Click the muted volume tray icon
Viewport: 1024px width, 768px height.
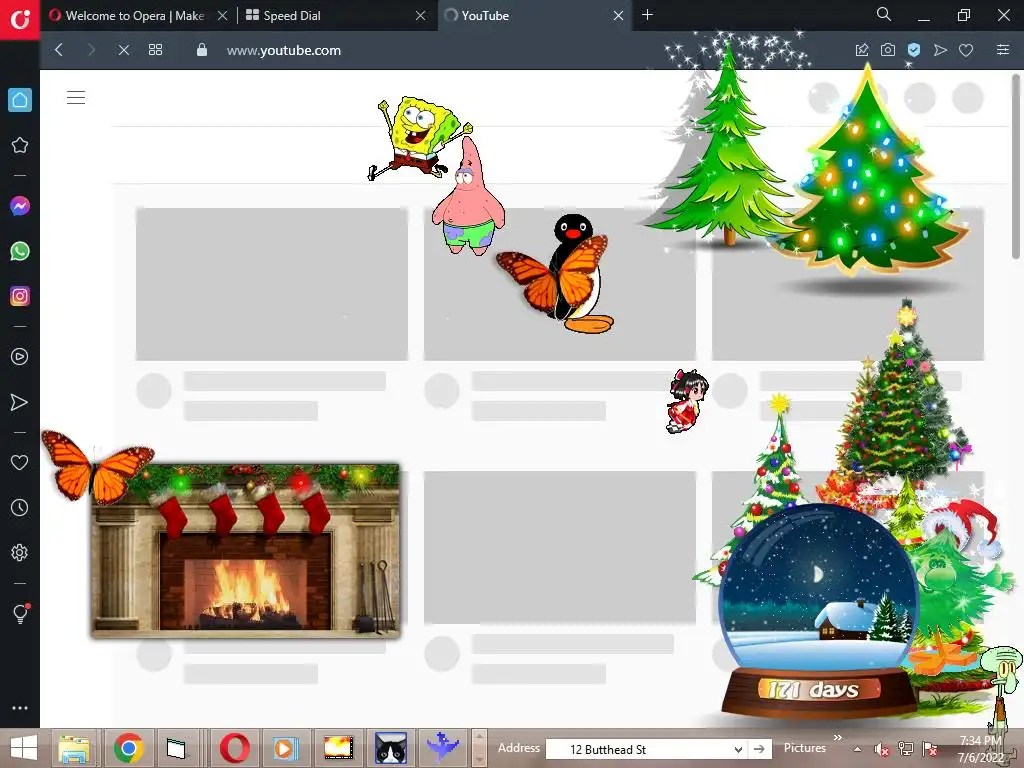[882, 749]
